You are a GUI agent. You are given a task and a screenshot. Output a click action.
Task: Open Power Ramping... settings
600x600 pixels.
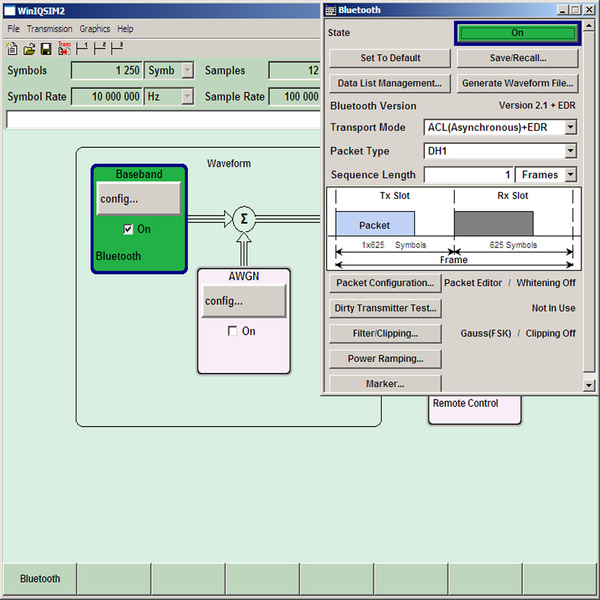point(385,359)
